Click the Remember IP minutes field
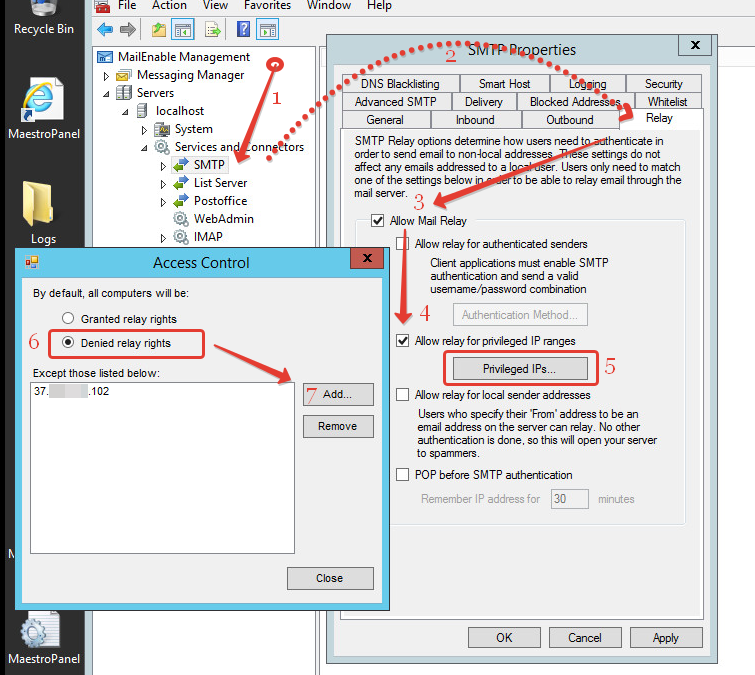The width and height of the screenshot is (755, 675). [x=570, y=499]
